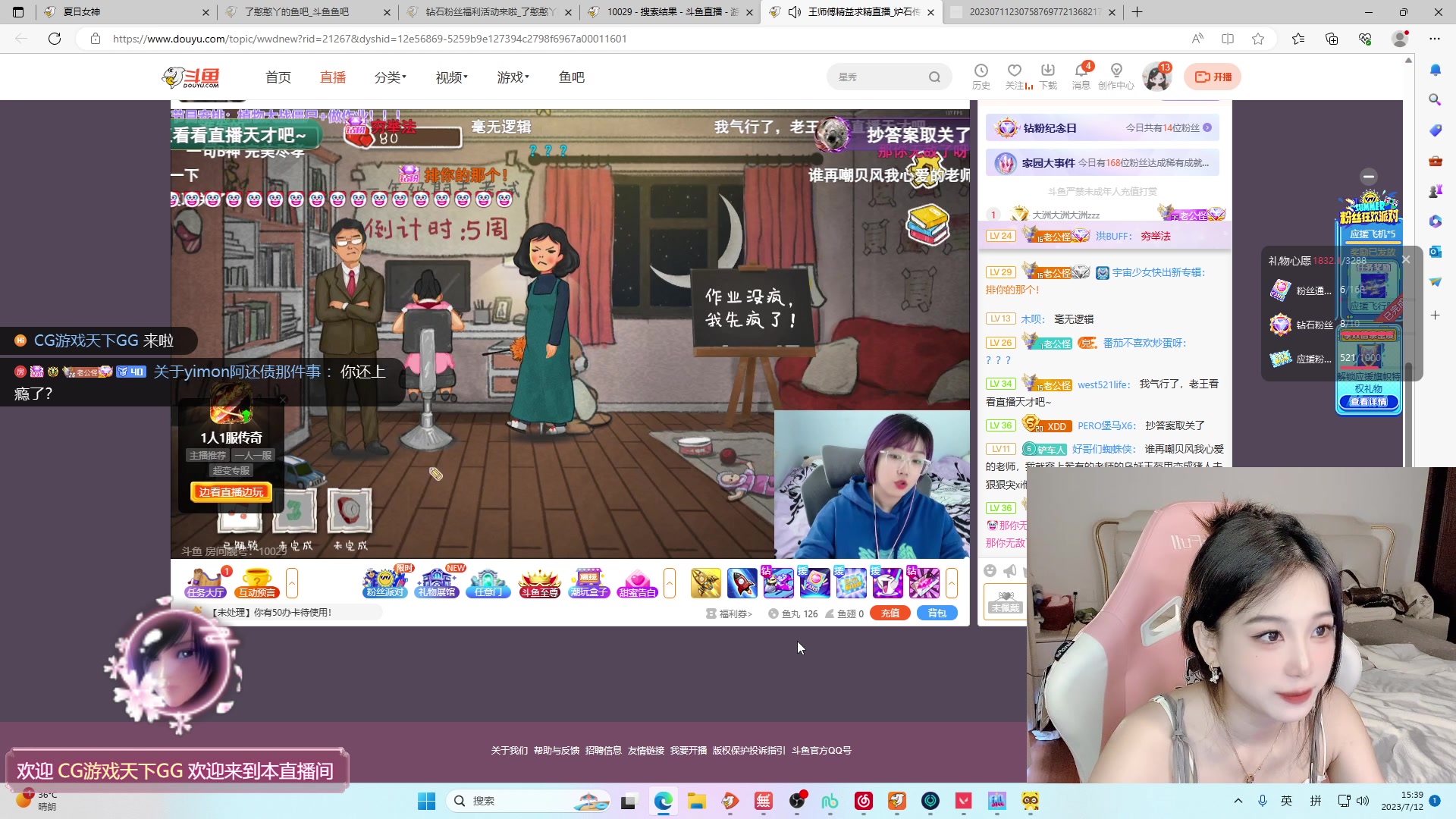Open the emoji picker in chat input
Screen dimensions: 1456x819
[990, 571]
